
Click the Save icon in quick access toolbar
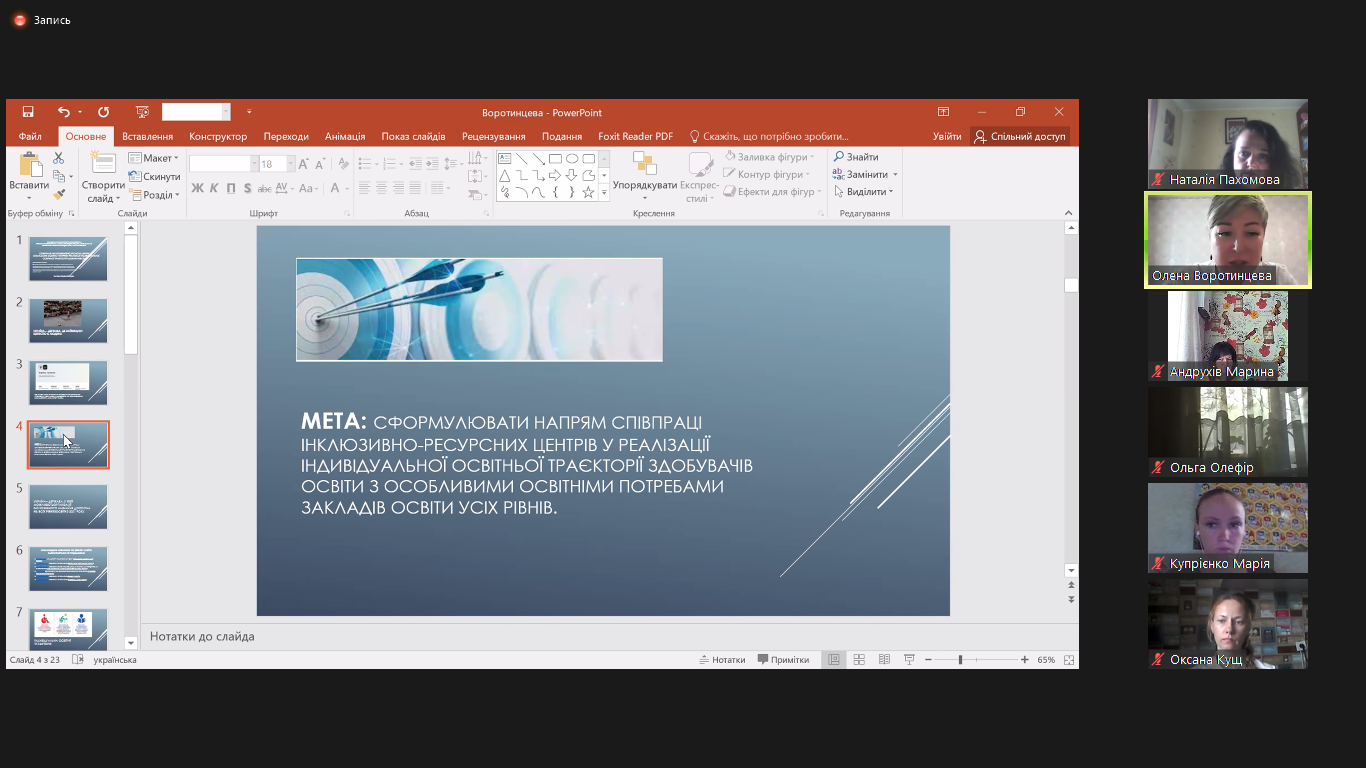point(28,112)
